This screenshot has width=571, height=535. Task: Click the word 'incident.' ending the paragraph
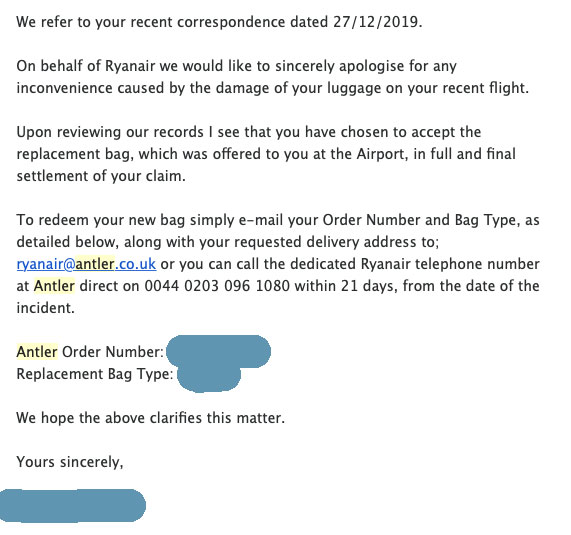[x=46, y=308]
